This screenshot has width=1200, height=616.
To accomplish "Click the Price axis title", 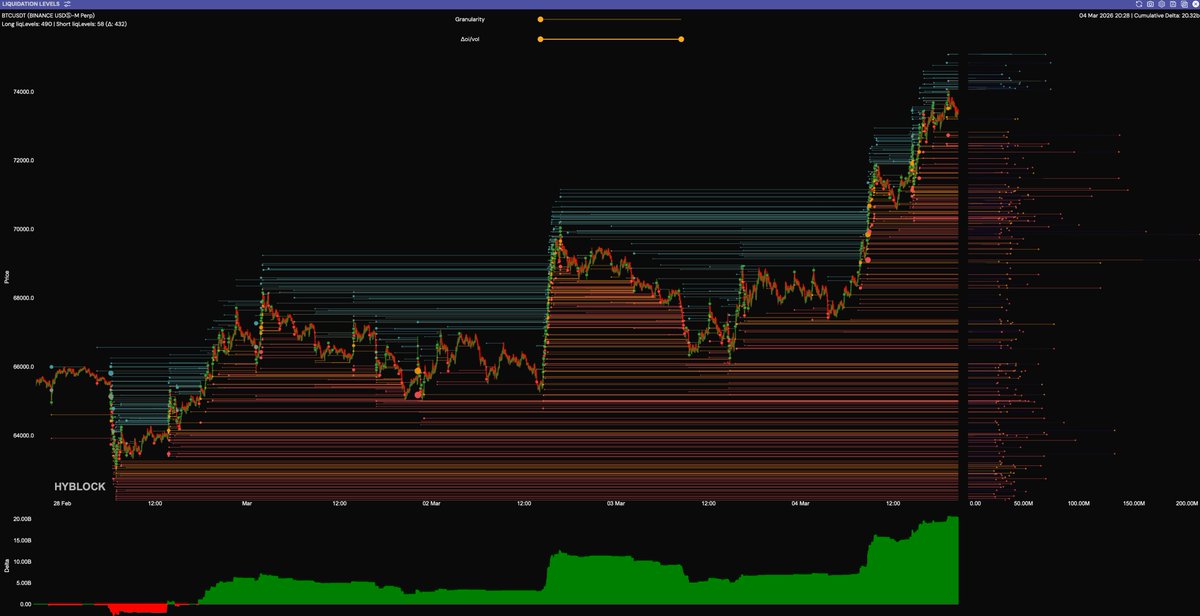I will click(x=6, y=277).
